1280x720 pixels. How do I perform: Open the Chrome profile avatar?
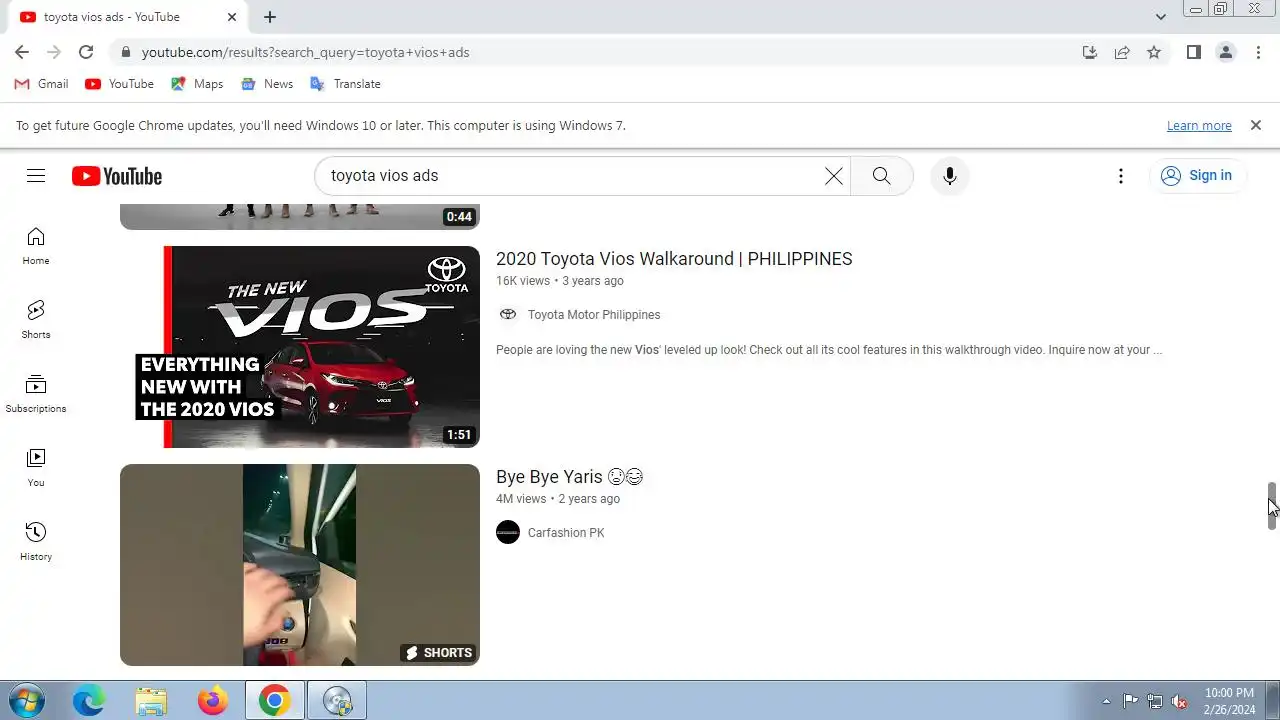pyautogui.click(x=1225, y=52)
